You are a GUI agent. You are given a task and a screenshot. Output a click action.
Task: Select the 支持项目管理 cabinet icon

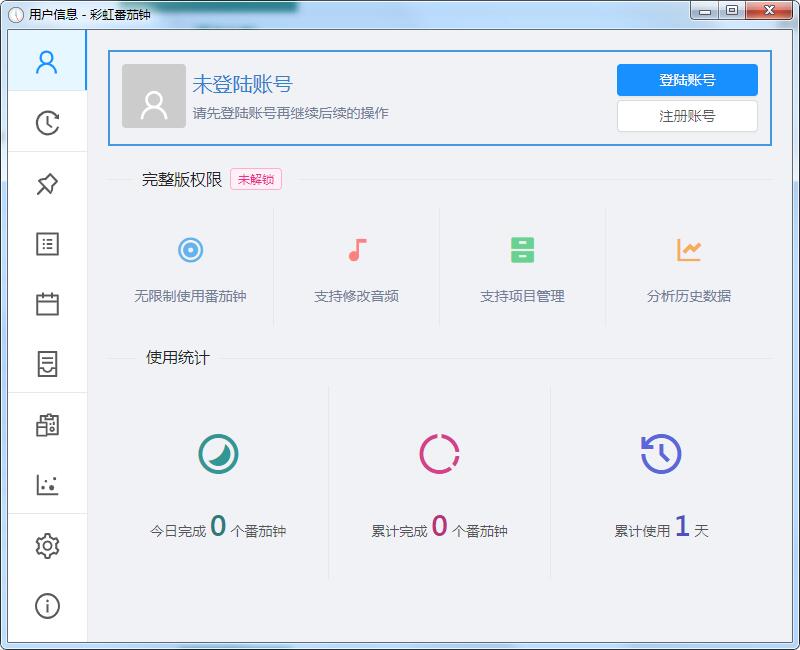click(522, 250)
